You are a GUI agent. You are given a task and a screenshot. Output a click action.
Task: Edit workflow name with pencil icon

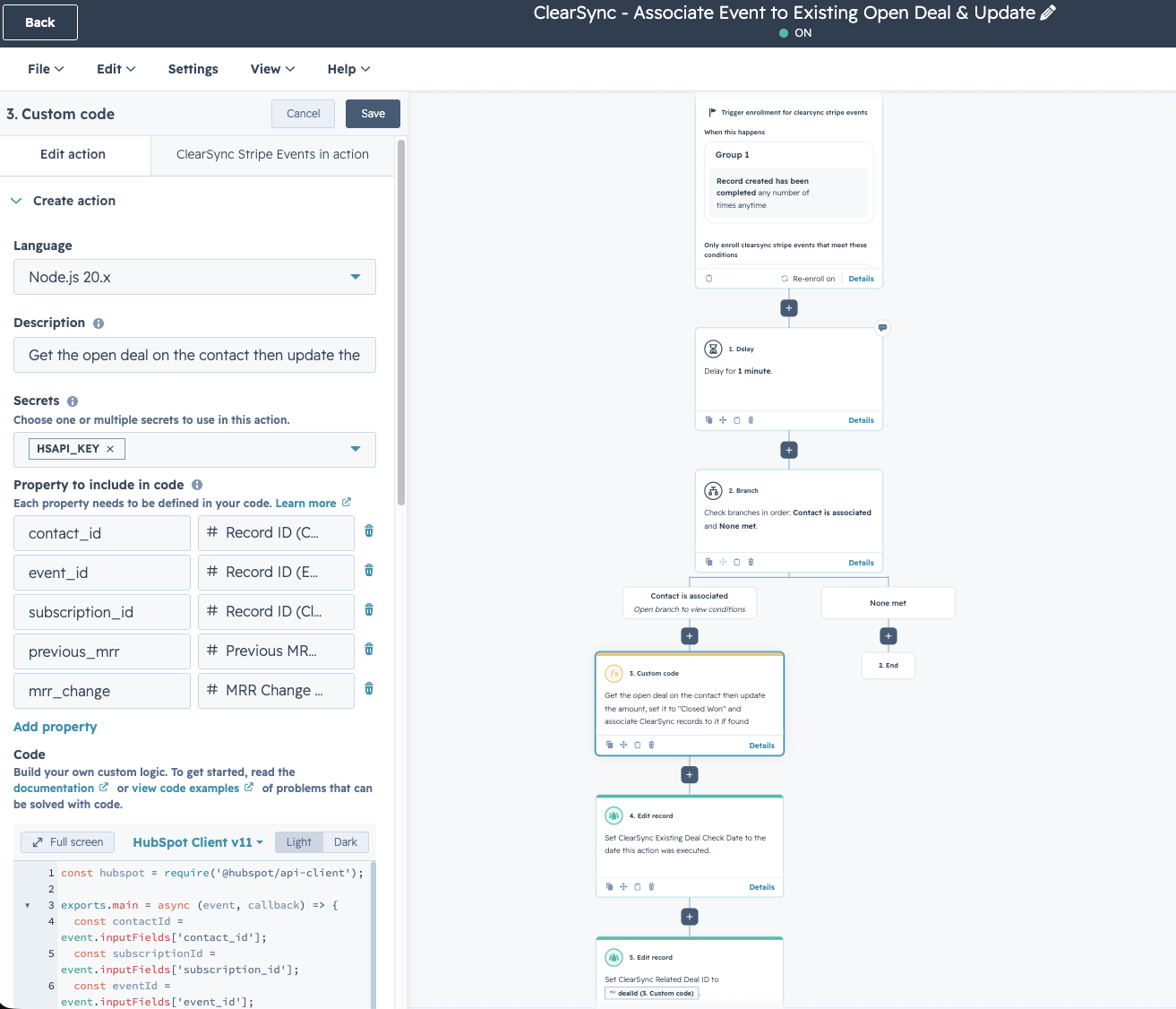pyautogui.click(x=1048, y=13)
